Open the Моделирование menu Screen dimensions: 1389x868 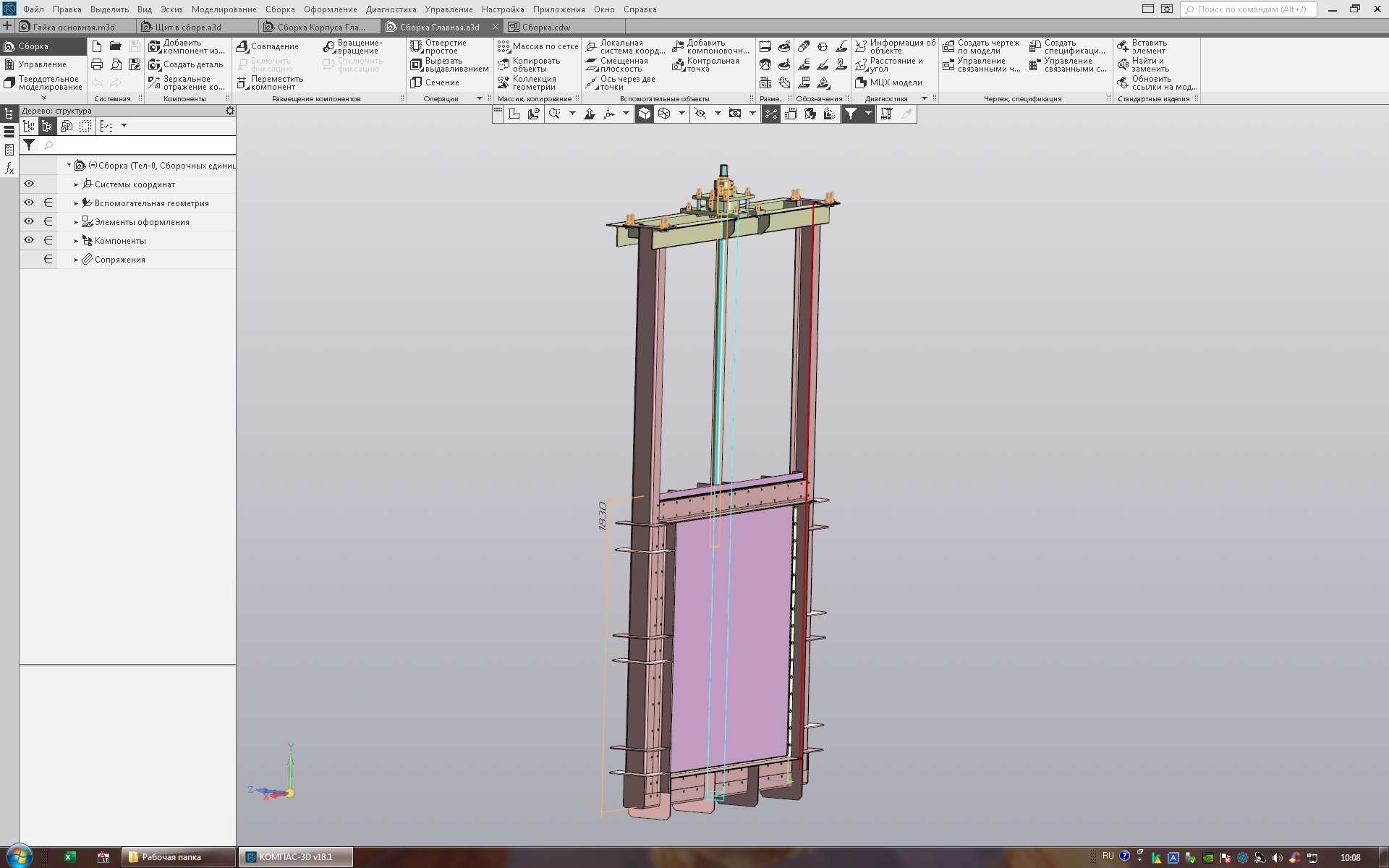point(224,9)
